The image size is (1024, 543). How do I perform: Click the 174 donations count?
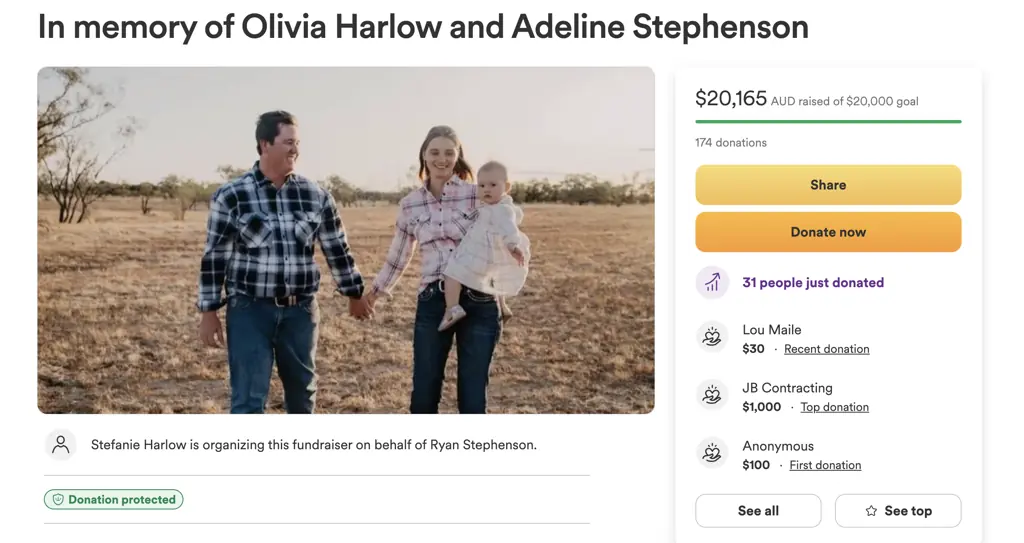[731, 143]
